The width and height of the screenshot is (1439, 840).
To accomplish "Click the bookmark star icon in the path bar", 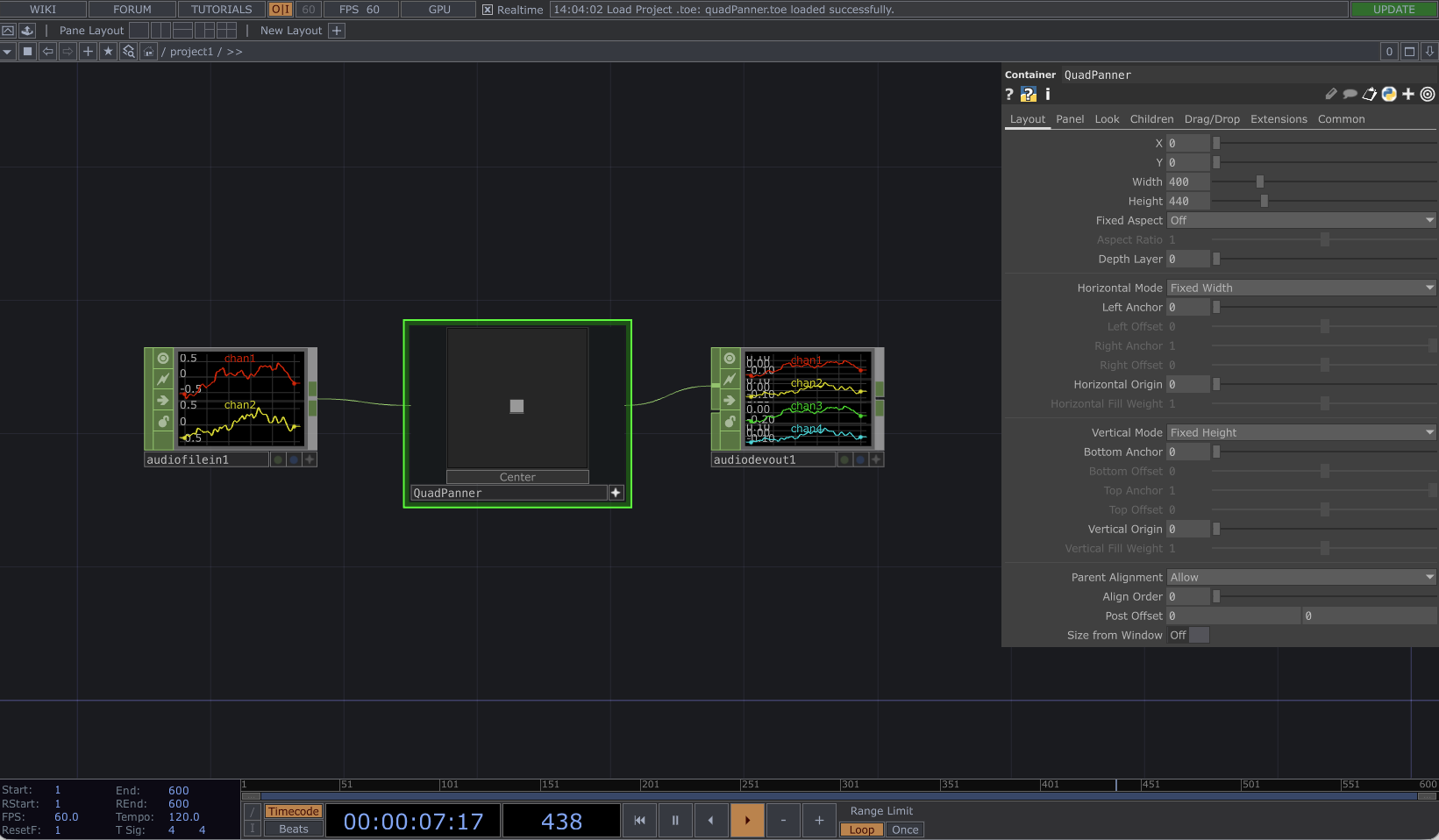I will [108, 52].
